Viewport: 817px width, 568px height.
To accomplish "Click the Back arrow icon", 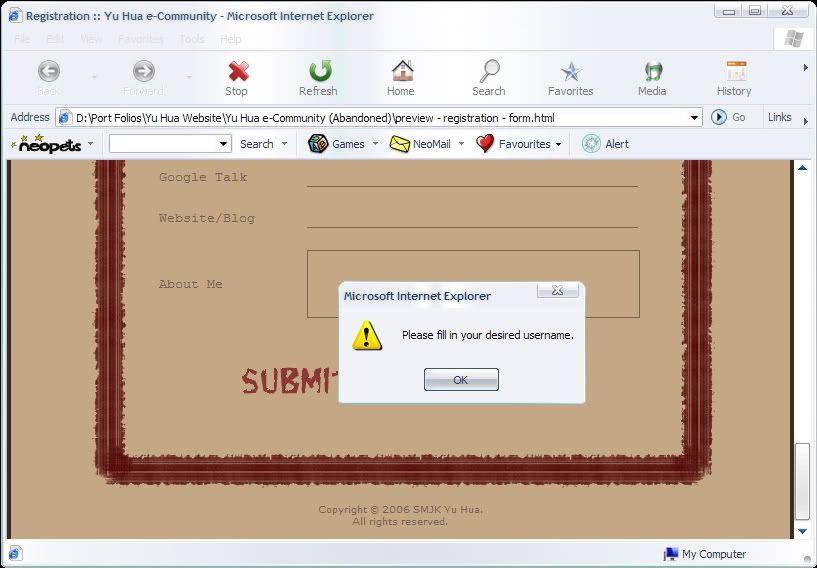I will pyautogui.click(x=48, y=71).
